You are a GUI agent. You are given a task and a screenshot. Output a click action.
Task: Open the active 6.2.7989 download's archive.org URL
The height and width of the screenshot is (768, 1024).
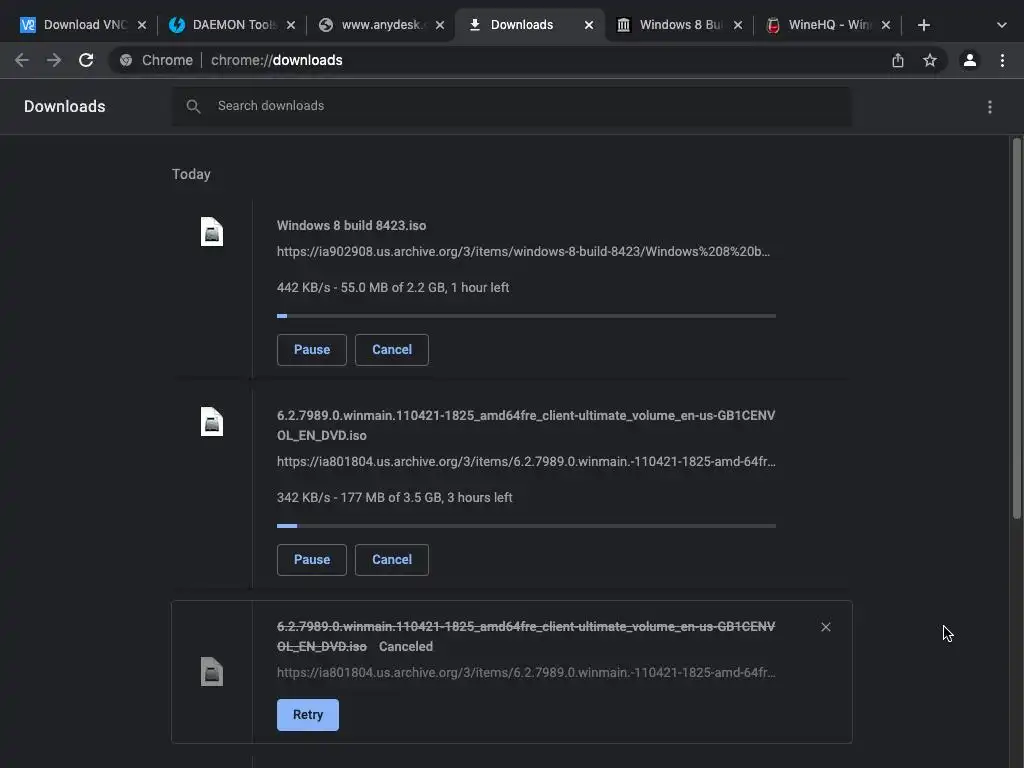tap(526, 461)
